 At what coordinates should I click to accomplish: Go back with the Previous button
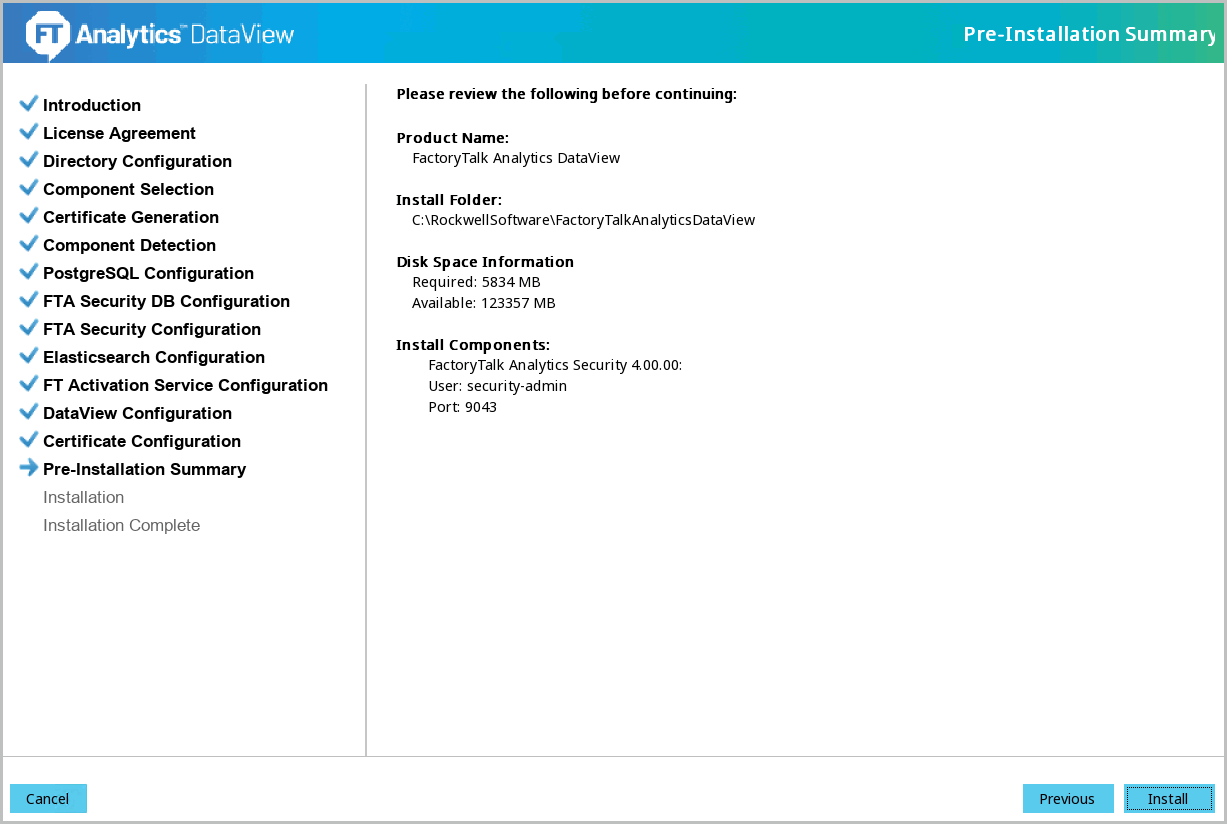click(x=1067, y=799)
